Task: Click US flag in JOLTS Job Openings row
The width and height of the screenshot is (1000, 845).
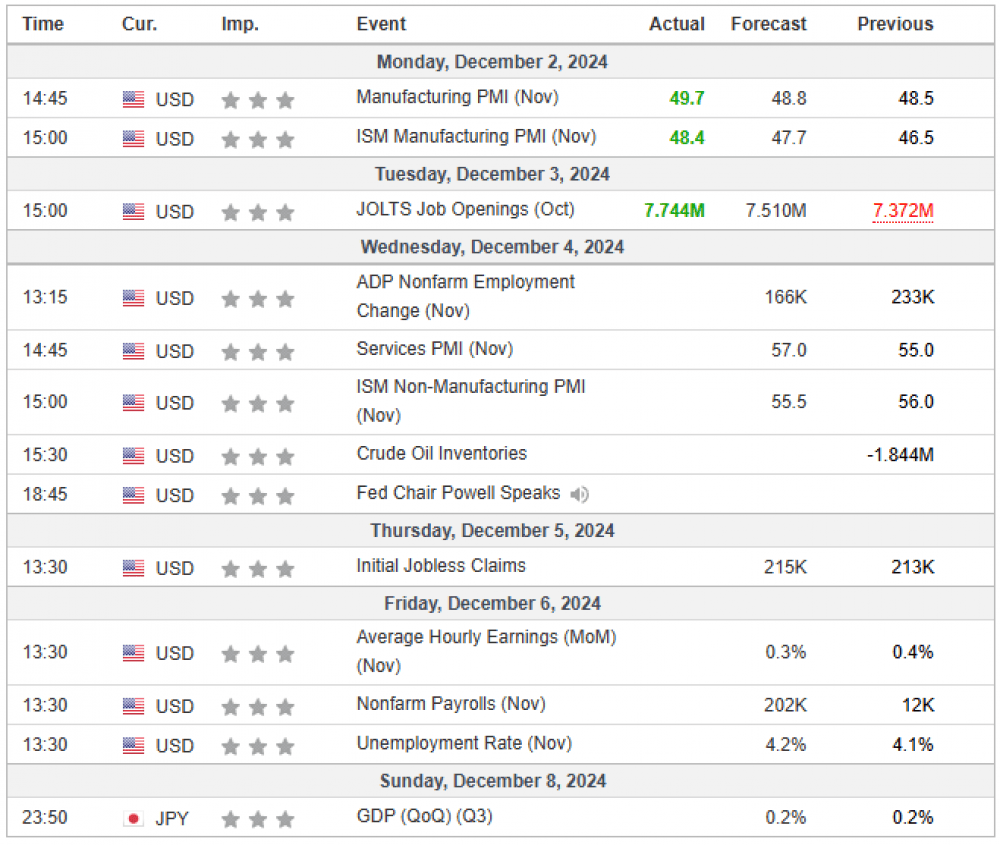Action: [x=133, y=212]
